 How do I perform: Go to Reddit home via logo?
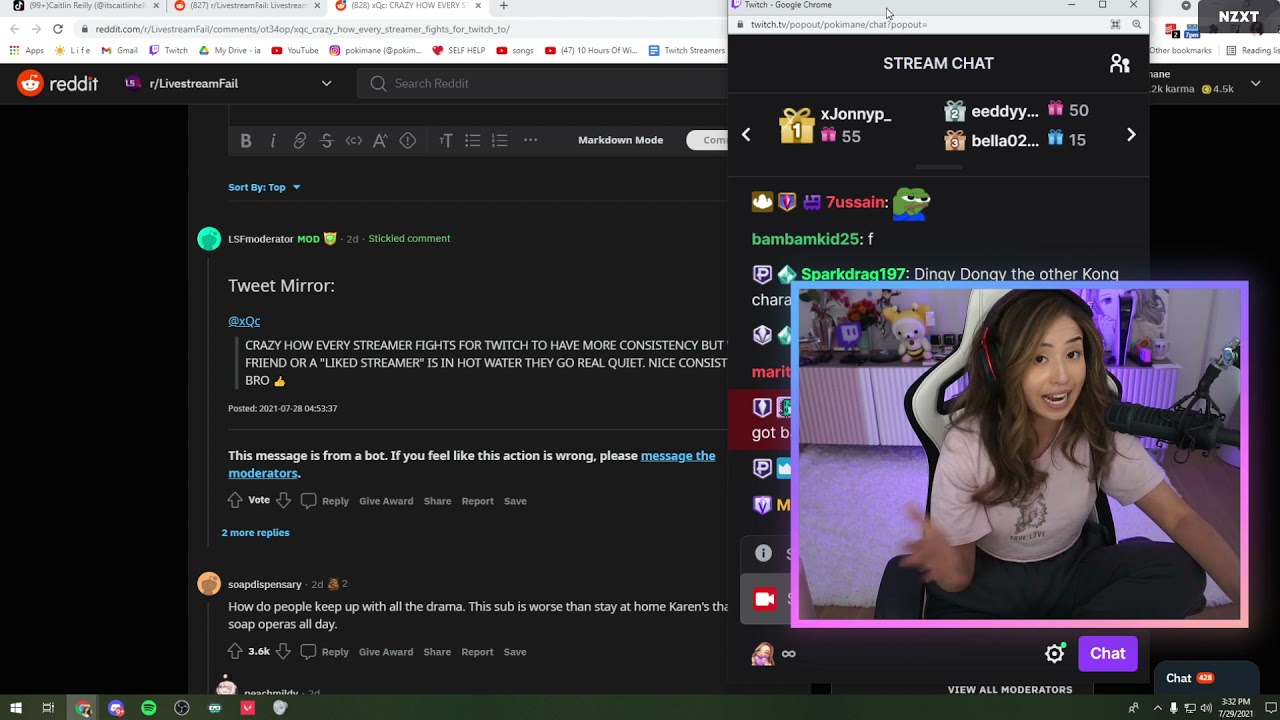pos(58,83)
